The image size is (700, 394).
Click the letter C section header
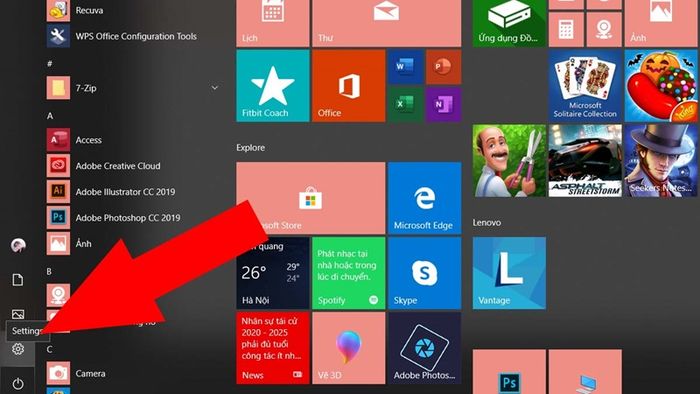pyautogui.click(x=50, y=349)
